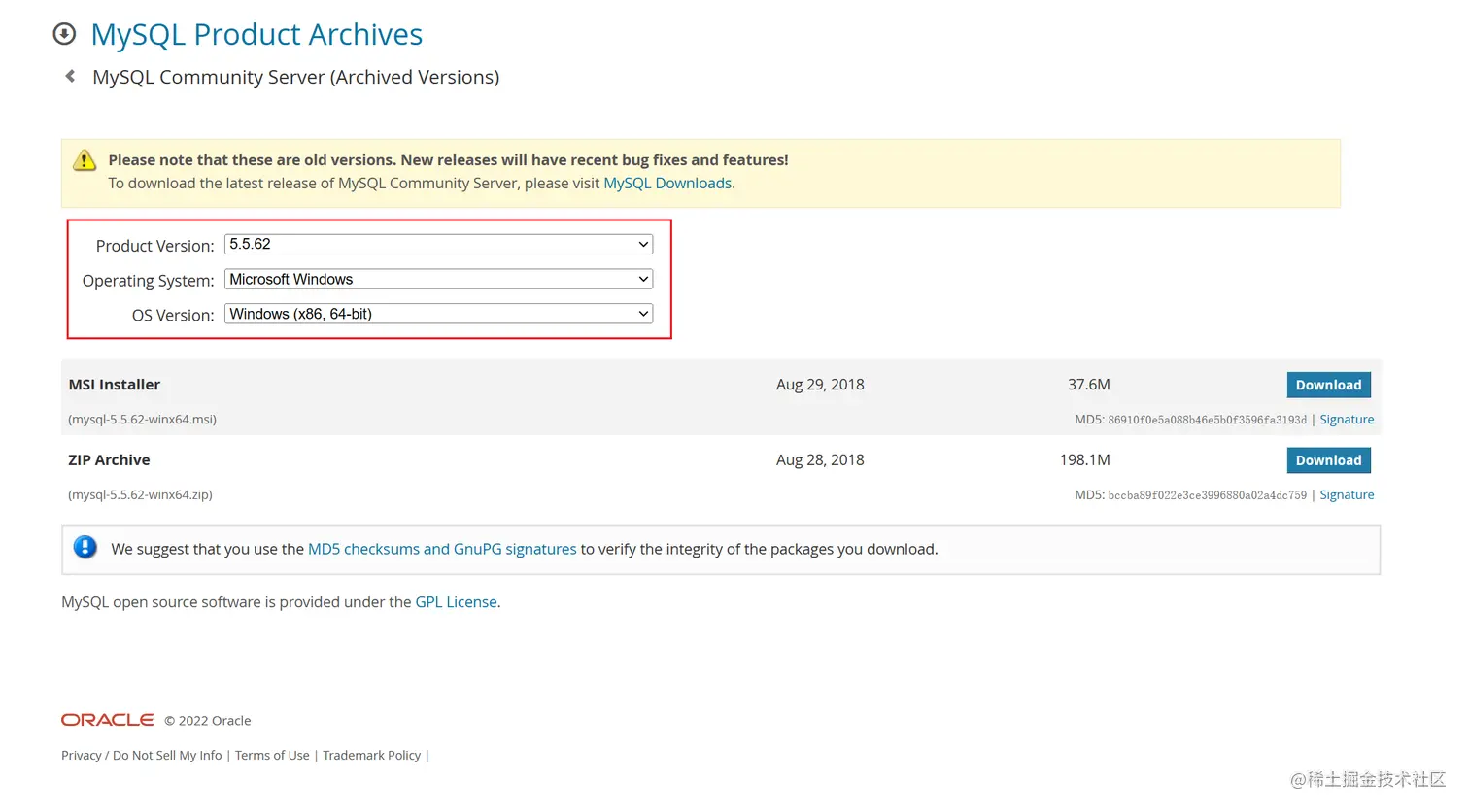The image size is (1469, 812).
Task: Click the MD5 hash of ZIP Archive
Action: (1208, 495)
